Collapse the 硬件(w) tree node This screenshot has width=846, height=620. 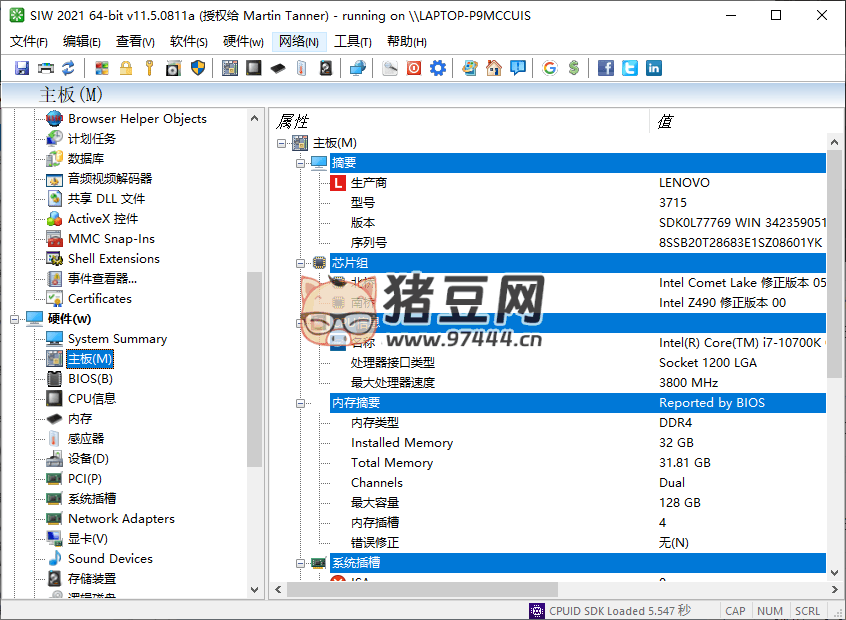click(x=14, y=319)
